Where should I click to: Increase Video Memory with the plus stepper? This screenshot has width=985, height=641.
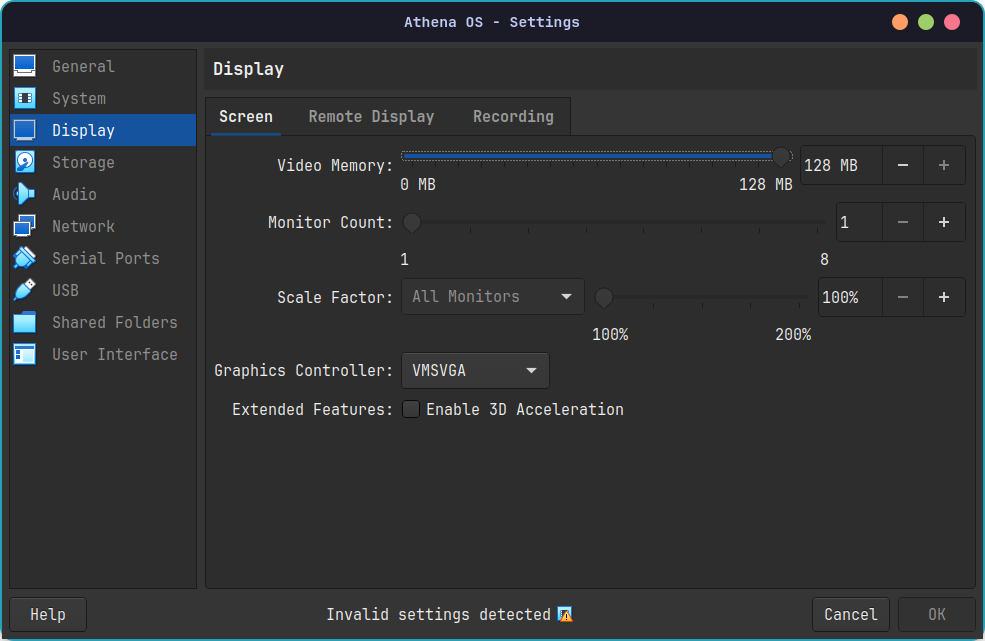(944, 165)
